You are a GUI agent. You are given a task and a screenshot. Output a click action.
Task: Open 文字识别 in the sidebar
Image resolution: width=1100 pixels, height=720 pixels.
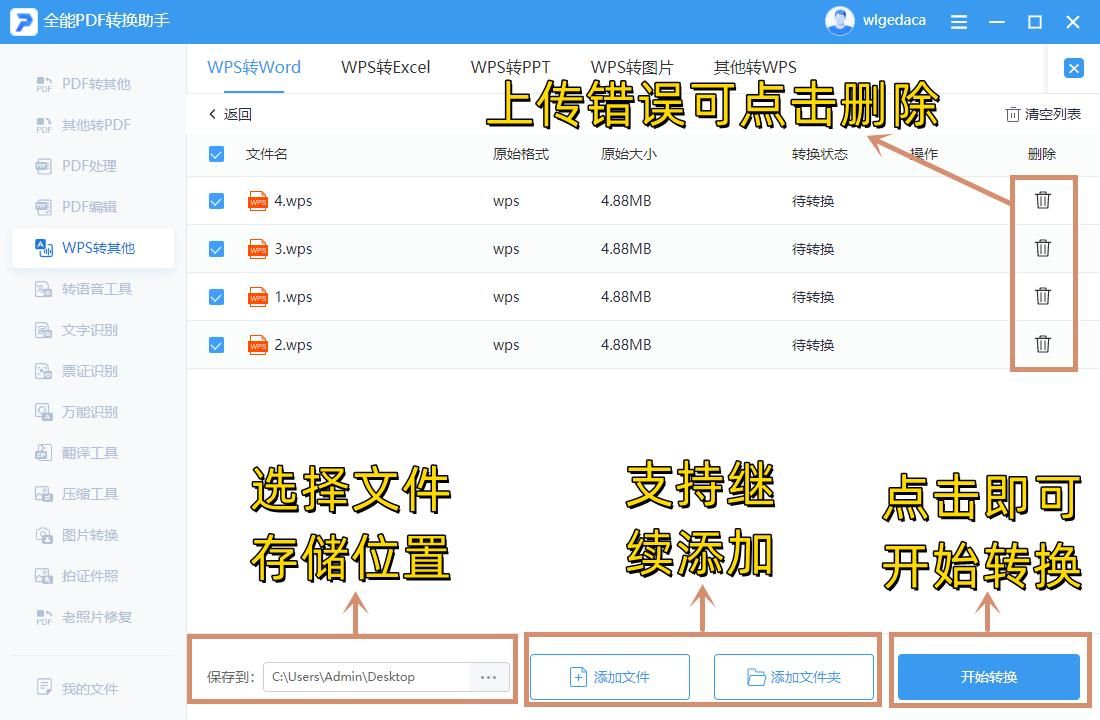pos(93,330)
